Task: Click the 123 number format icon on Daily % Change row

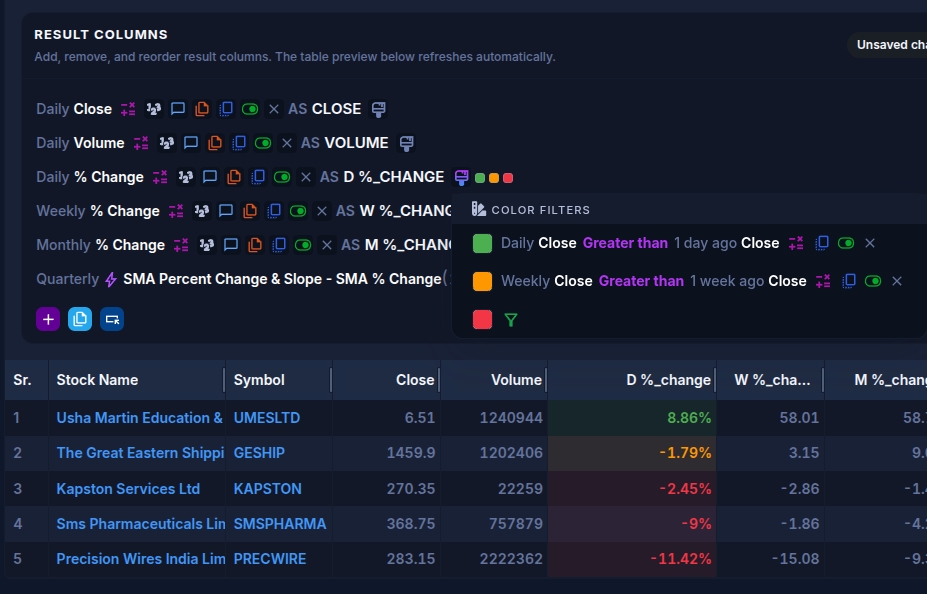Action: pos(186,177)
